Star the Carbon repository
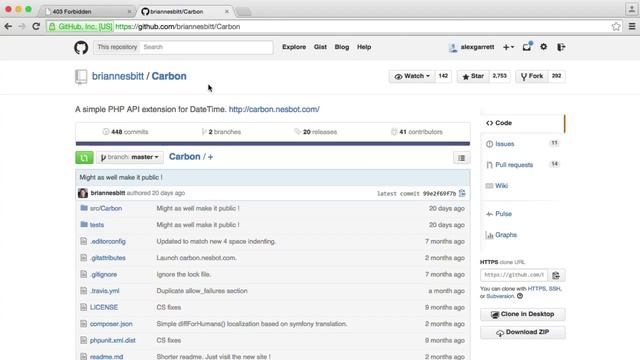The height and width of the screenshot is (360, 640). (473, 76)
